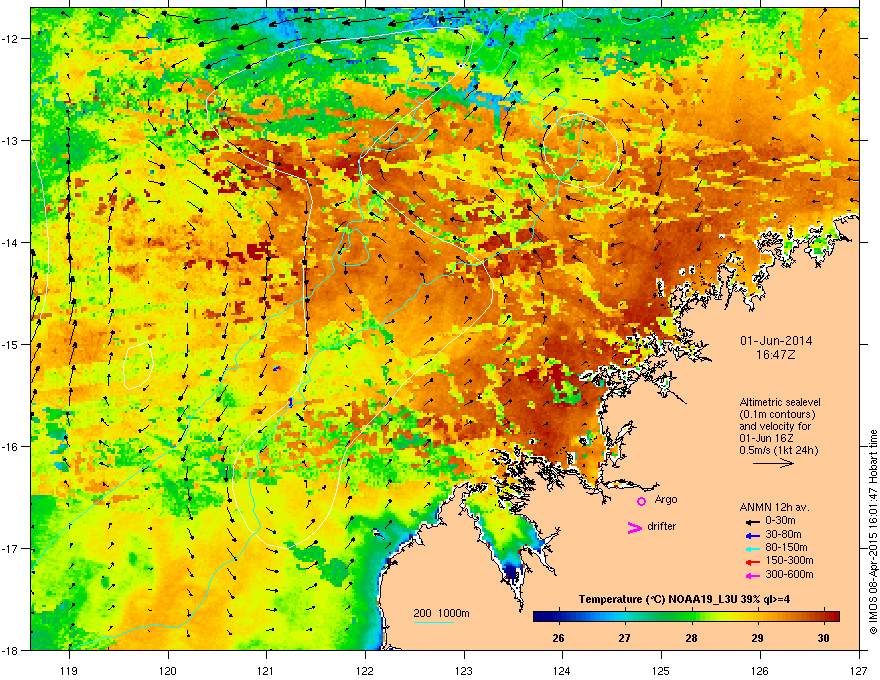The width and height of the screenshot is (880, 680).
Task: Click the magenta drifter arrowhead symbol
Action: (x=634, y=527)
